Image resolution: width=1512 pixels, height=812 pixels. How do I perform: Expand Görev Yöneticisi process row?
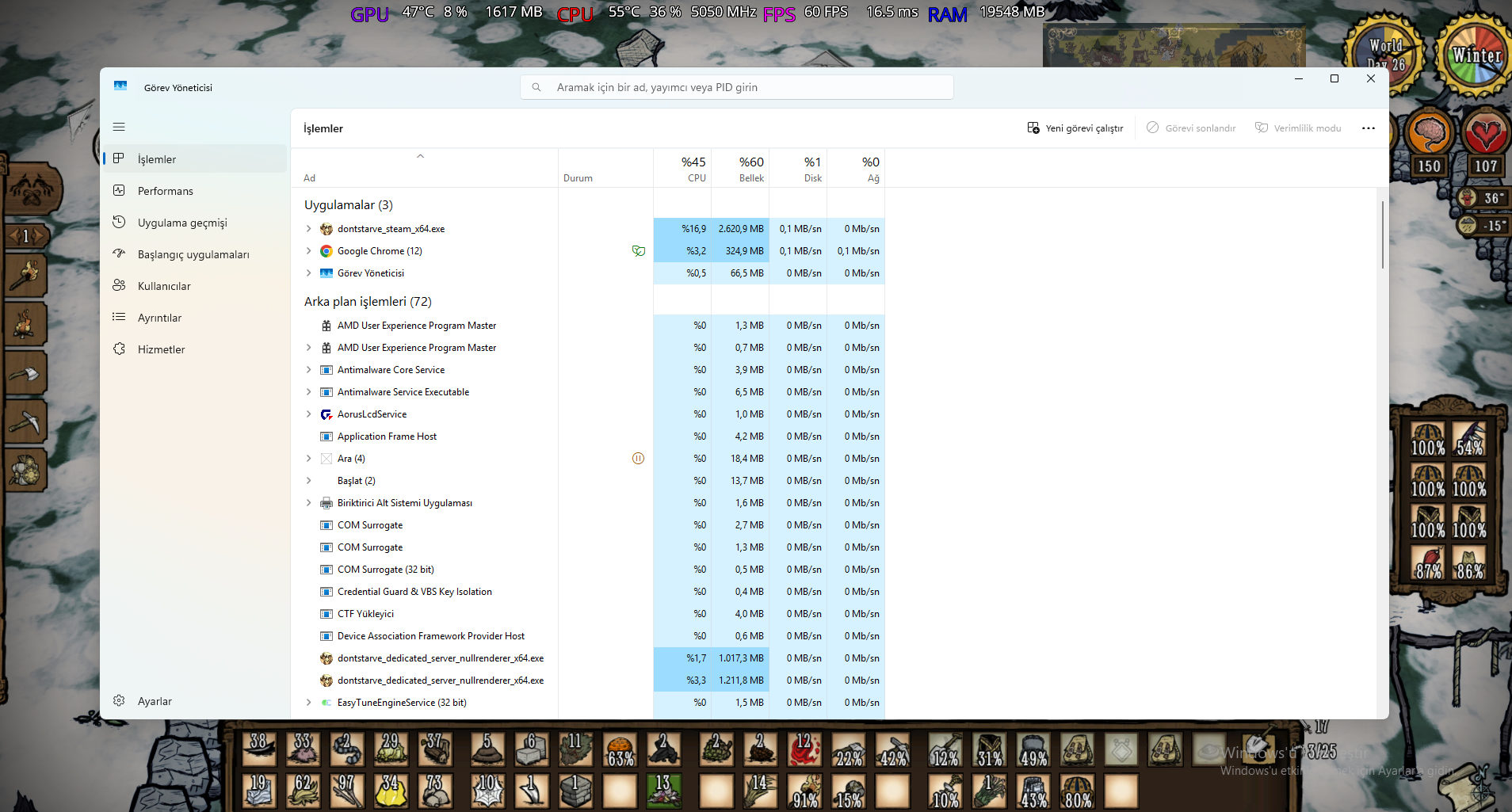(x=309, y=273)
